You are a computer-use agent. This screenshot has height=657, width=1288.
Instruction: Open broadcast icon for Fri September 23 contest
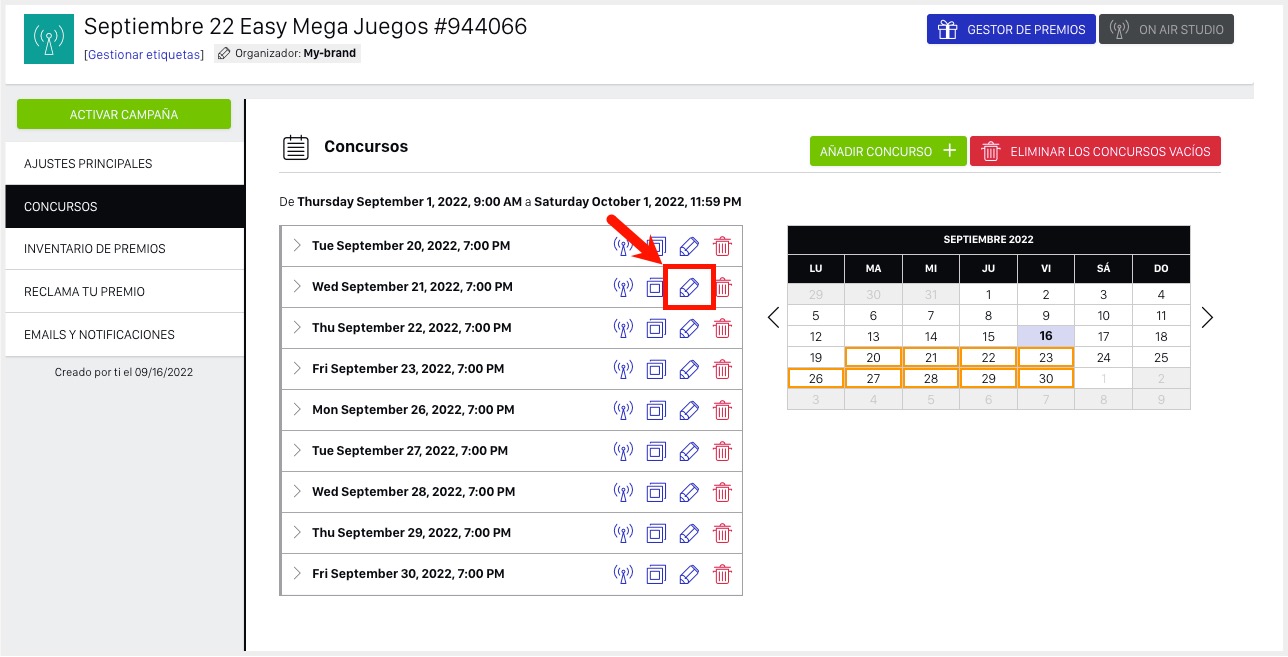[x=623, y=369]
